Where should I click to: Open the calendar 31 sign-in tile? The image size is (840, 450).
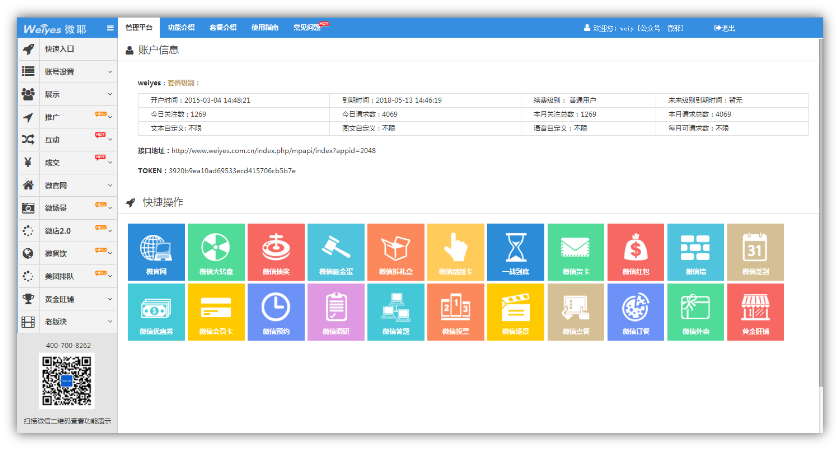755,252
